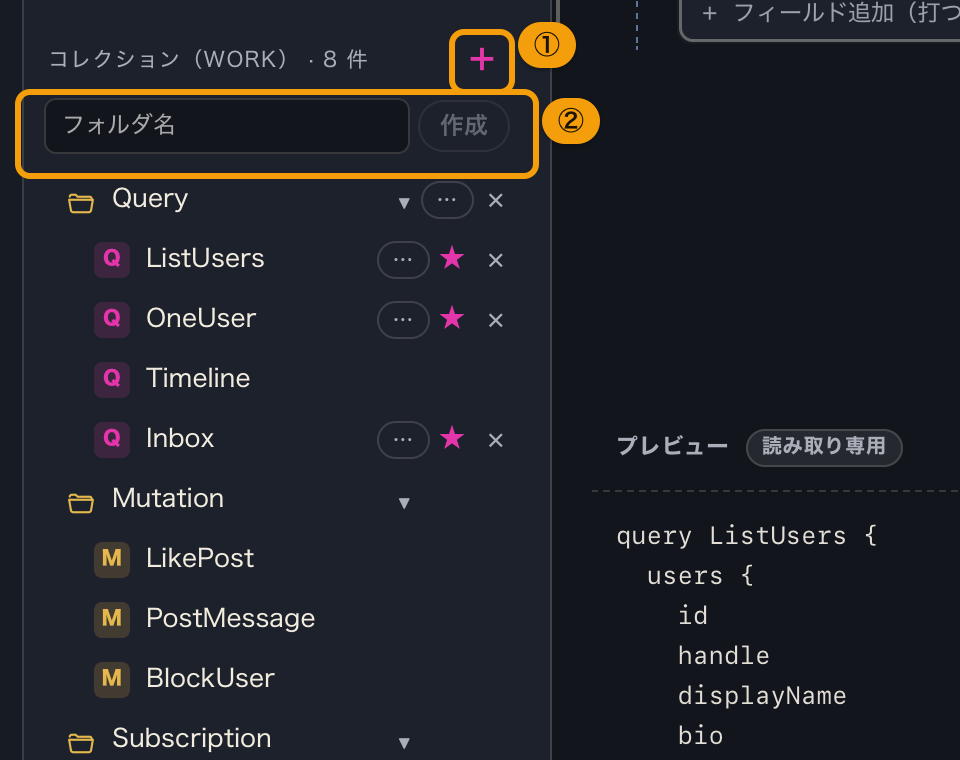Select the LikePost mutation
Image resolution: width=960 pixels, height=760 pixels.
200,558
